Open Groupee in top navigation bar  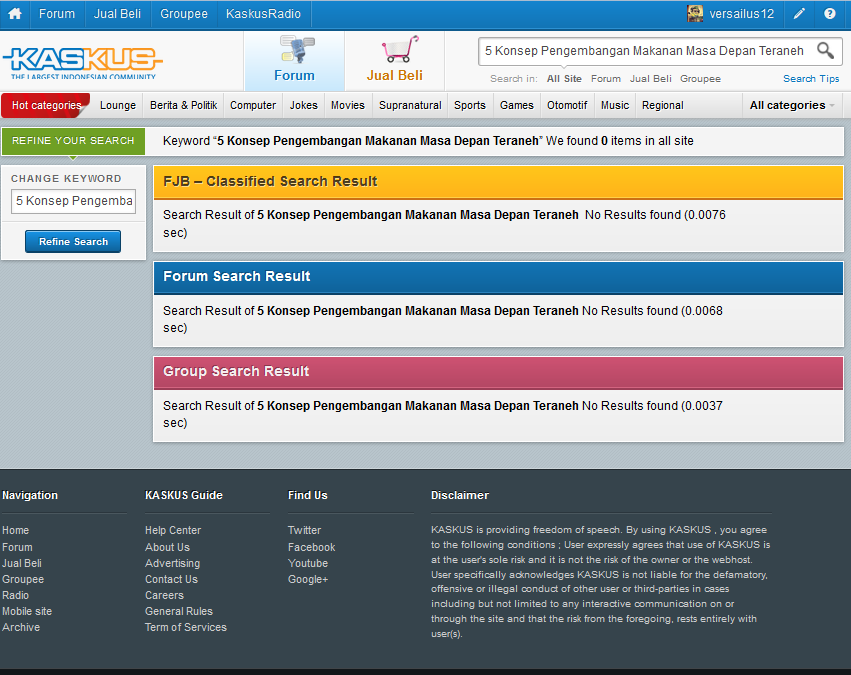184,14
